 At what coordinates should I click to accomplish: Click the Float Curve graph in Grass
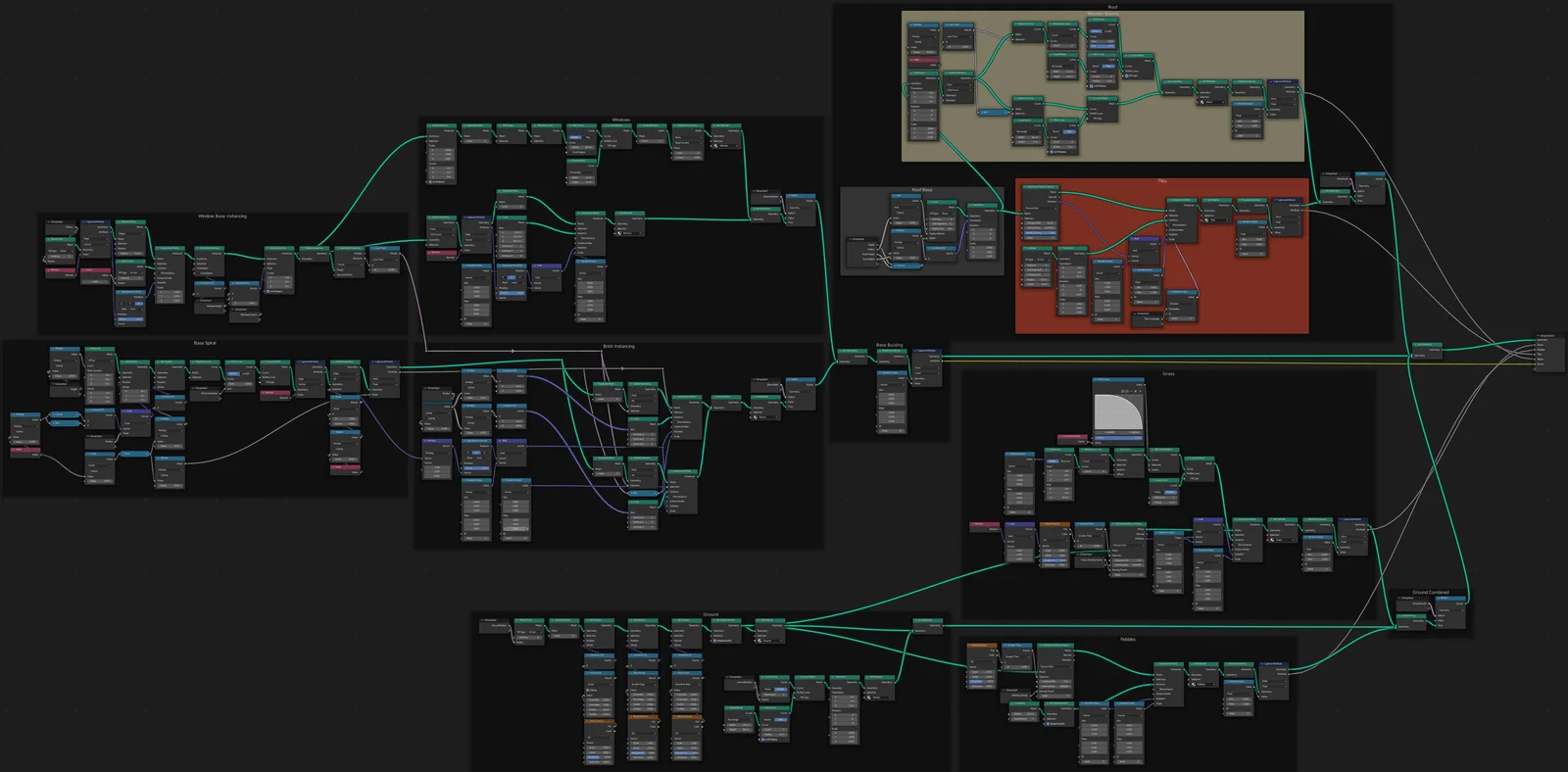click(x=1118, y=410)
